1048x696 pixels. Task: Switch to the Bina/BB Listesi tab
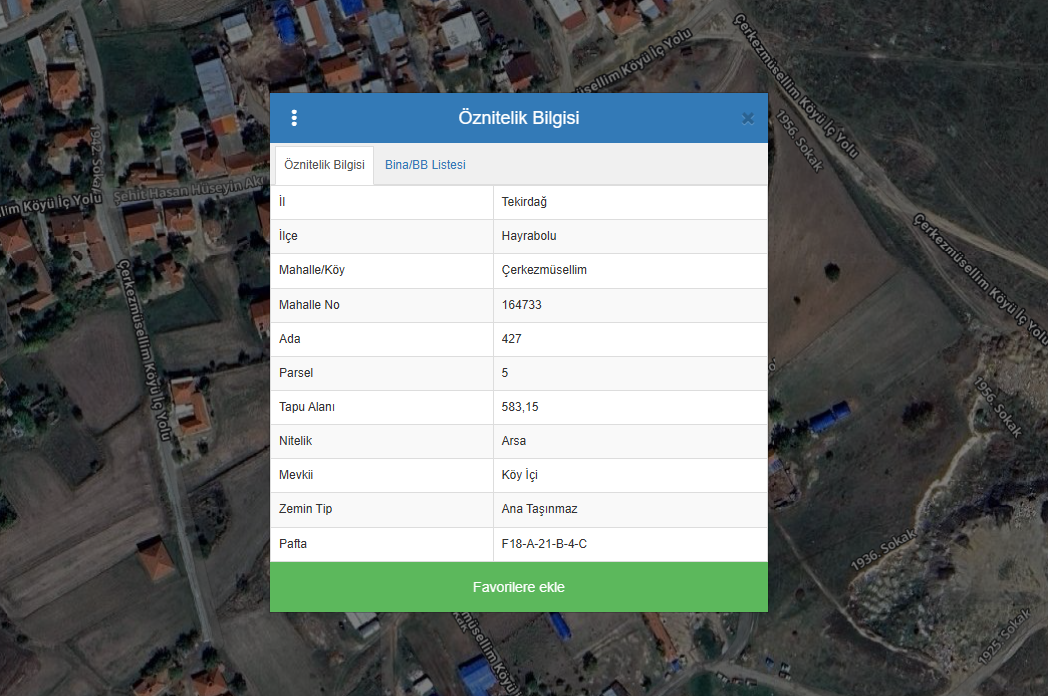(x=425, y=164)
